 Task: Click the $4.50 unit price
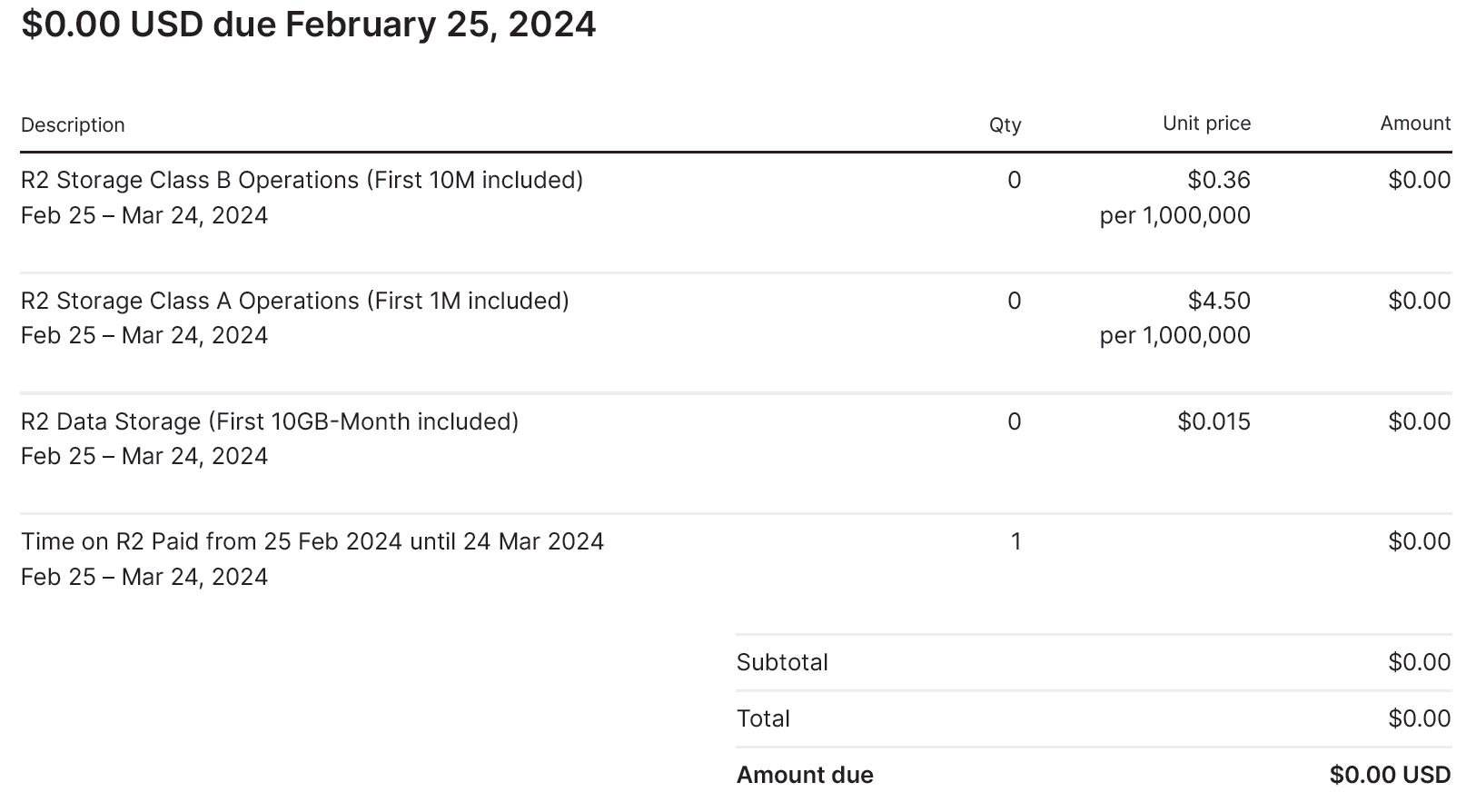[1218, 301]
